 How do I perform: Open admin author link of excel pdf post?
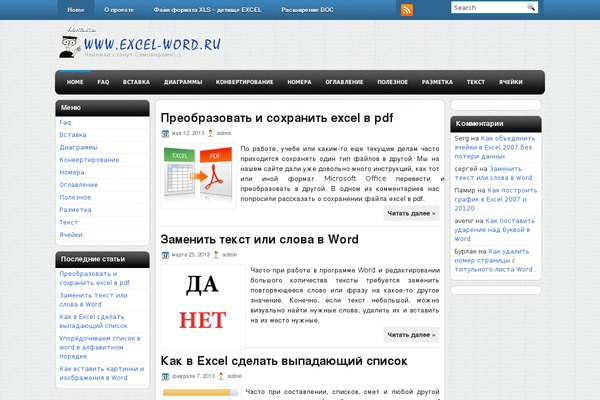pos(224,133)
